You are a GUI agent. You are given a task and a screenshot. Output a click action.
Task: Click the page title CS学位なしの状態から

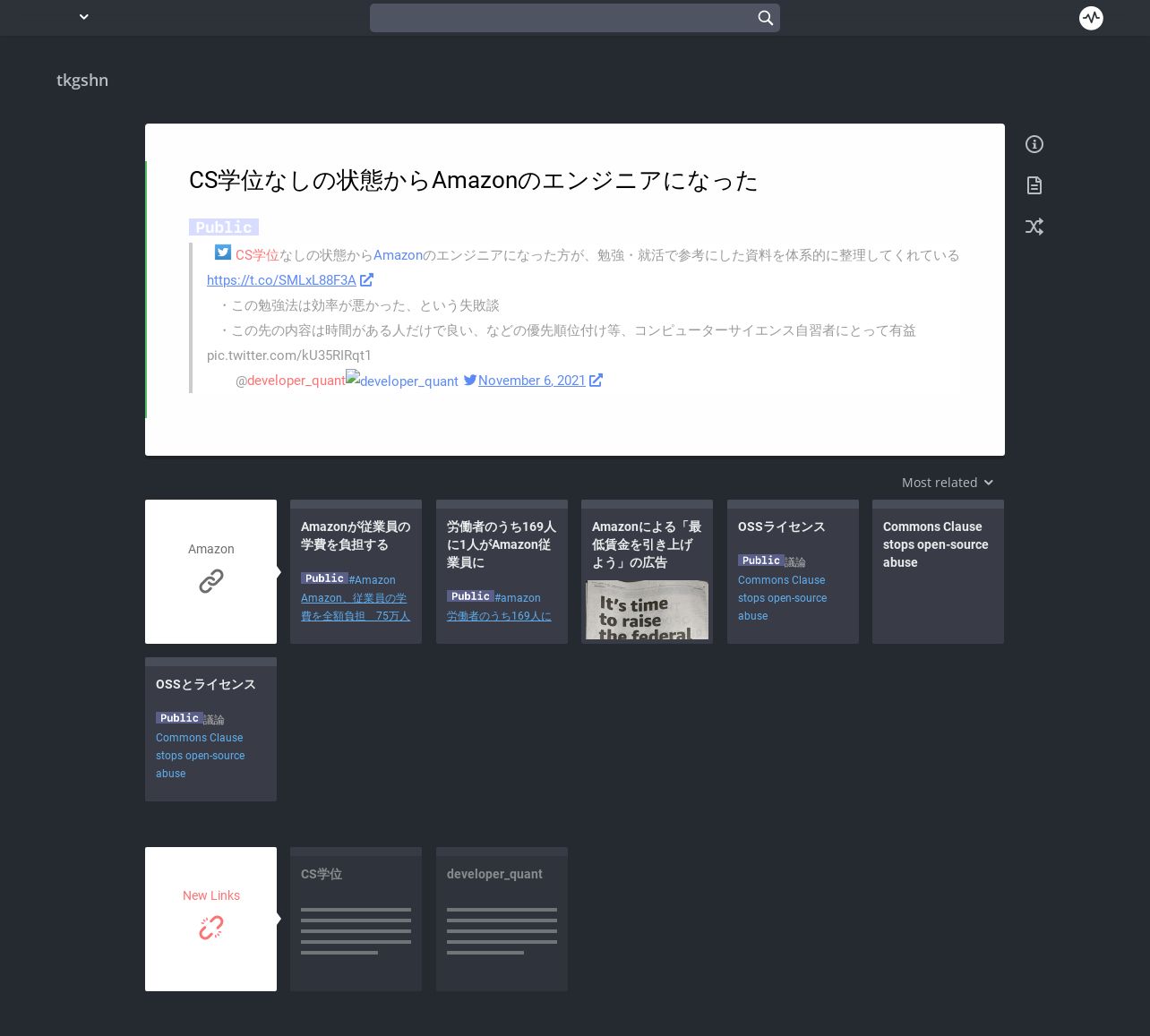473,181
